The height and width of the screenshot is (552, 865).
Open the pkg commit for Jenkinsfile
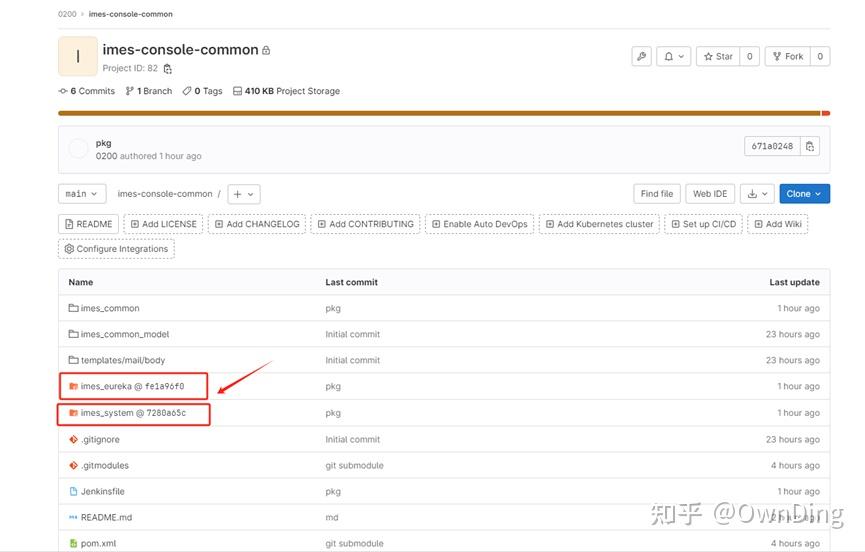pos(333,491)
